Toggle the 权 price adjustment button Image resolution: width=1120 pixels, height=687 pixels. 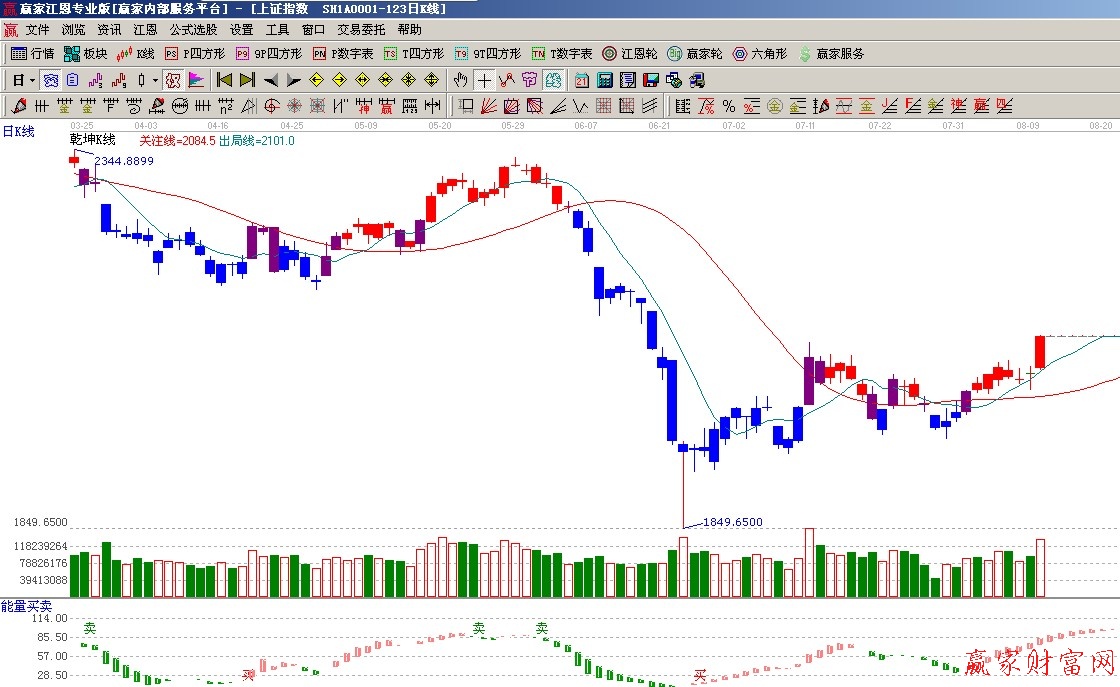coord(173,80)
